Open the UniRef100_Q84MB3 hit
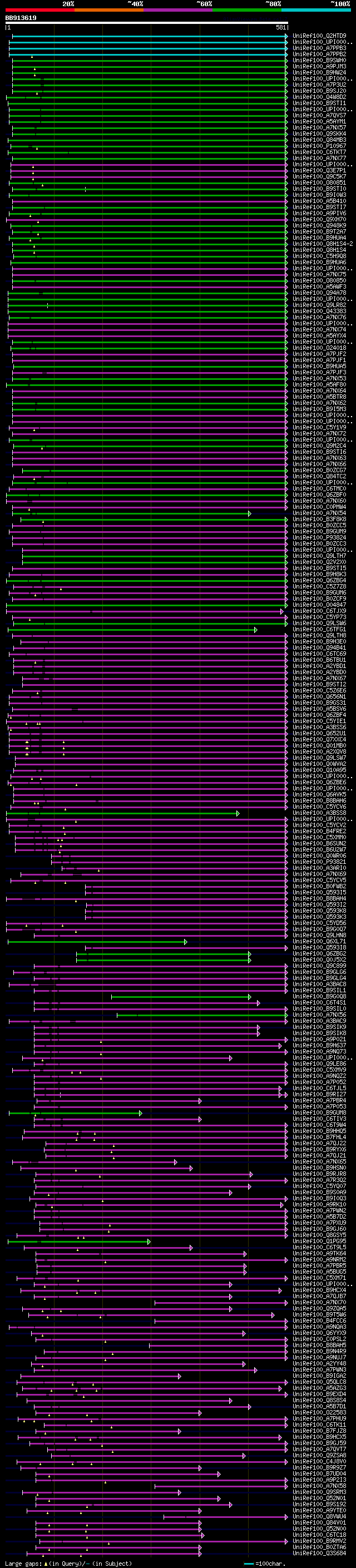This screenshot has height=1568, width=356. [x=319, y=140]
